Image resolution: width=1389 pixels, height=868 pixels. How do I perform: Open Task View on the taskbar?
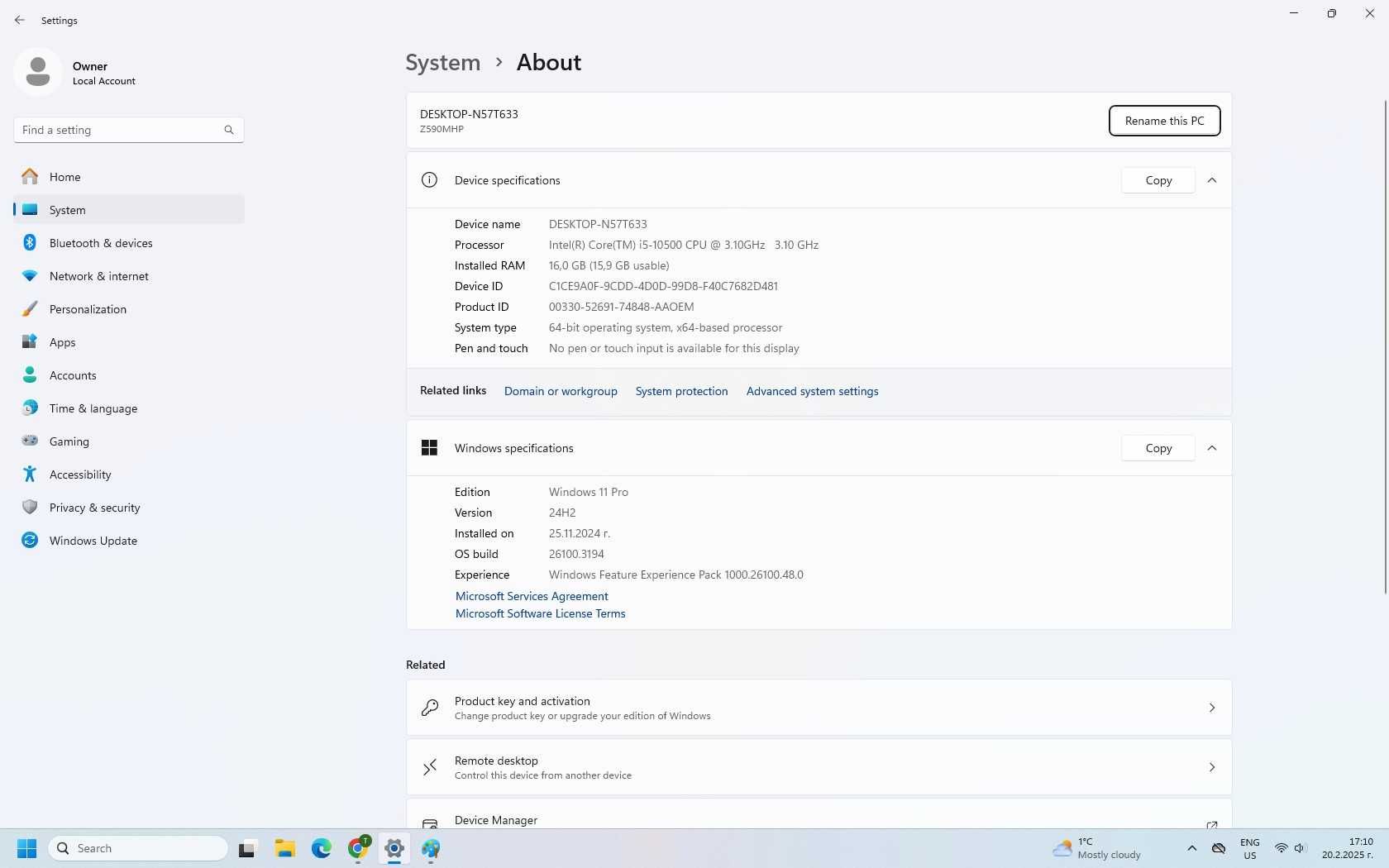click(x=247, y=848)
